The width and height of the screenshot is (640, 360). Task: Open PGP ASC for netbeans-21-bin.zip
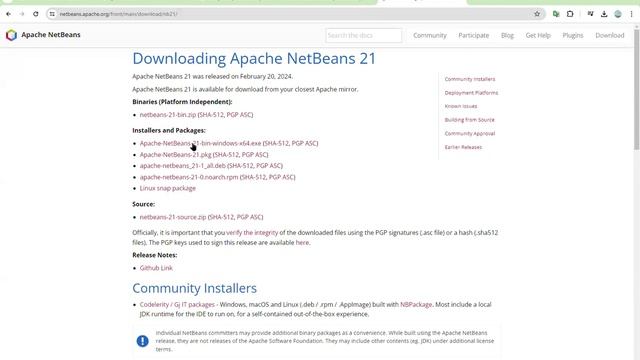239,115
